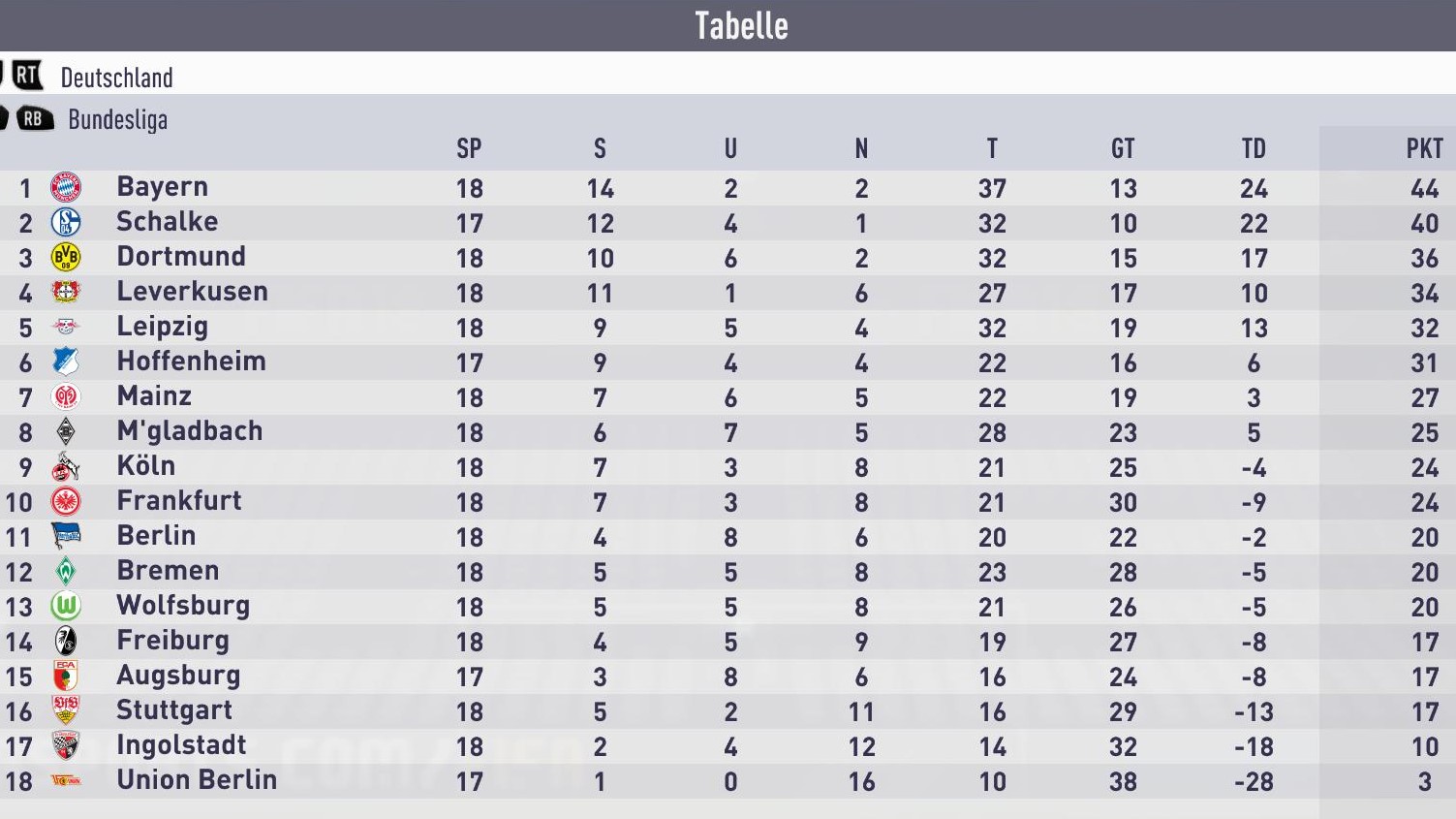Select the Ingolstadt table row
This screenshot has height=819, width=1456.
point(728,746)
